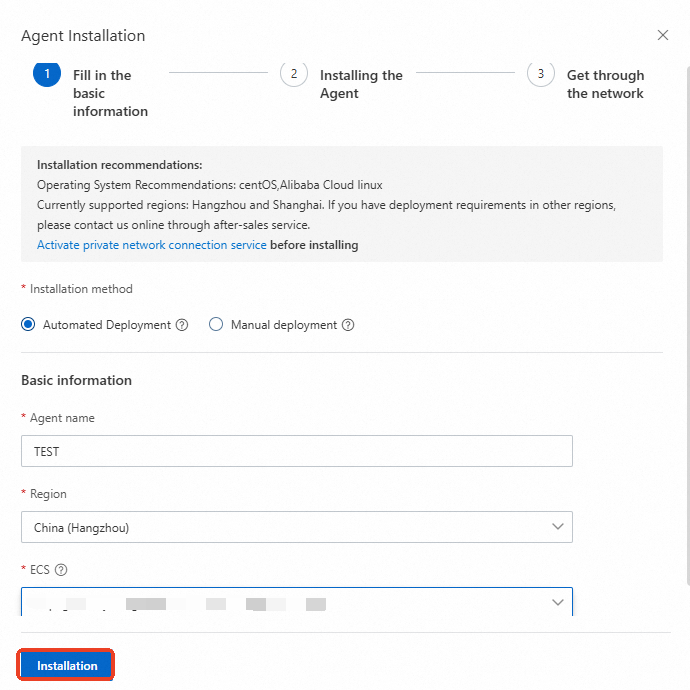Click the Installation button

tap(67, 666)
